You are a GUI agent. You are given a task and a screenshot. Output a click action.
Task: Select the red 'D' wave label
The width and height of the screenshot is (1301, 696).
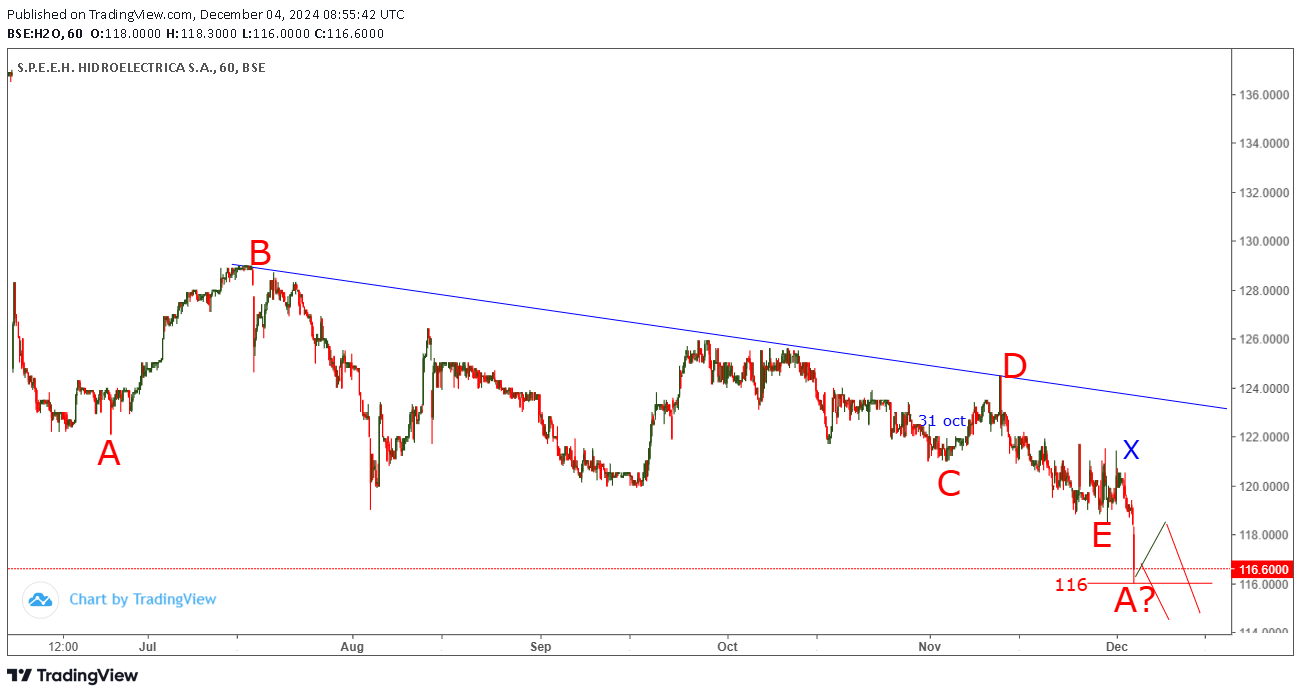[1014, 366]
